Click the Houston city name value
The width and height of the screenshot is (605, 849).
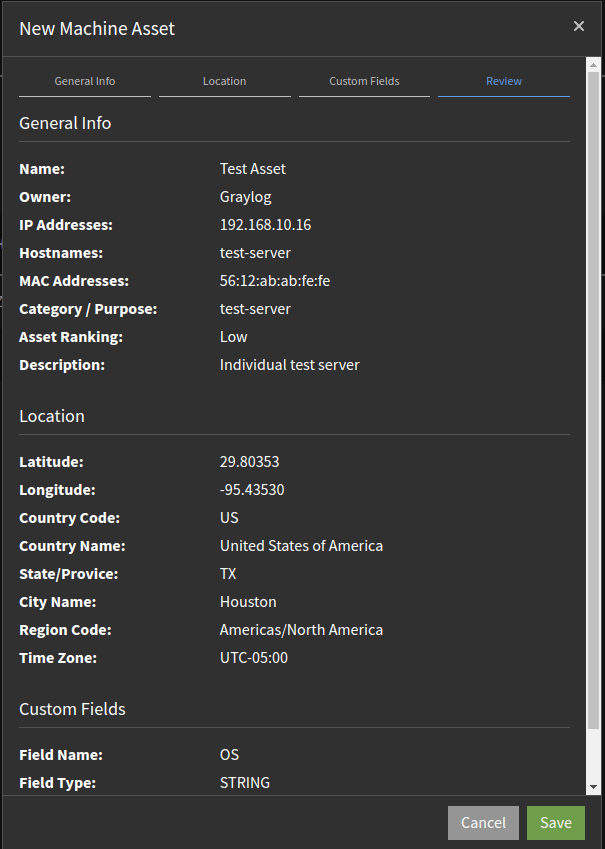tap(248, 602)
